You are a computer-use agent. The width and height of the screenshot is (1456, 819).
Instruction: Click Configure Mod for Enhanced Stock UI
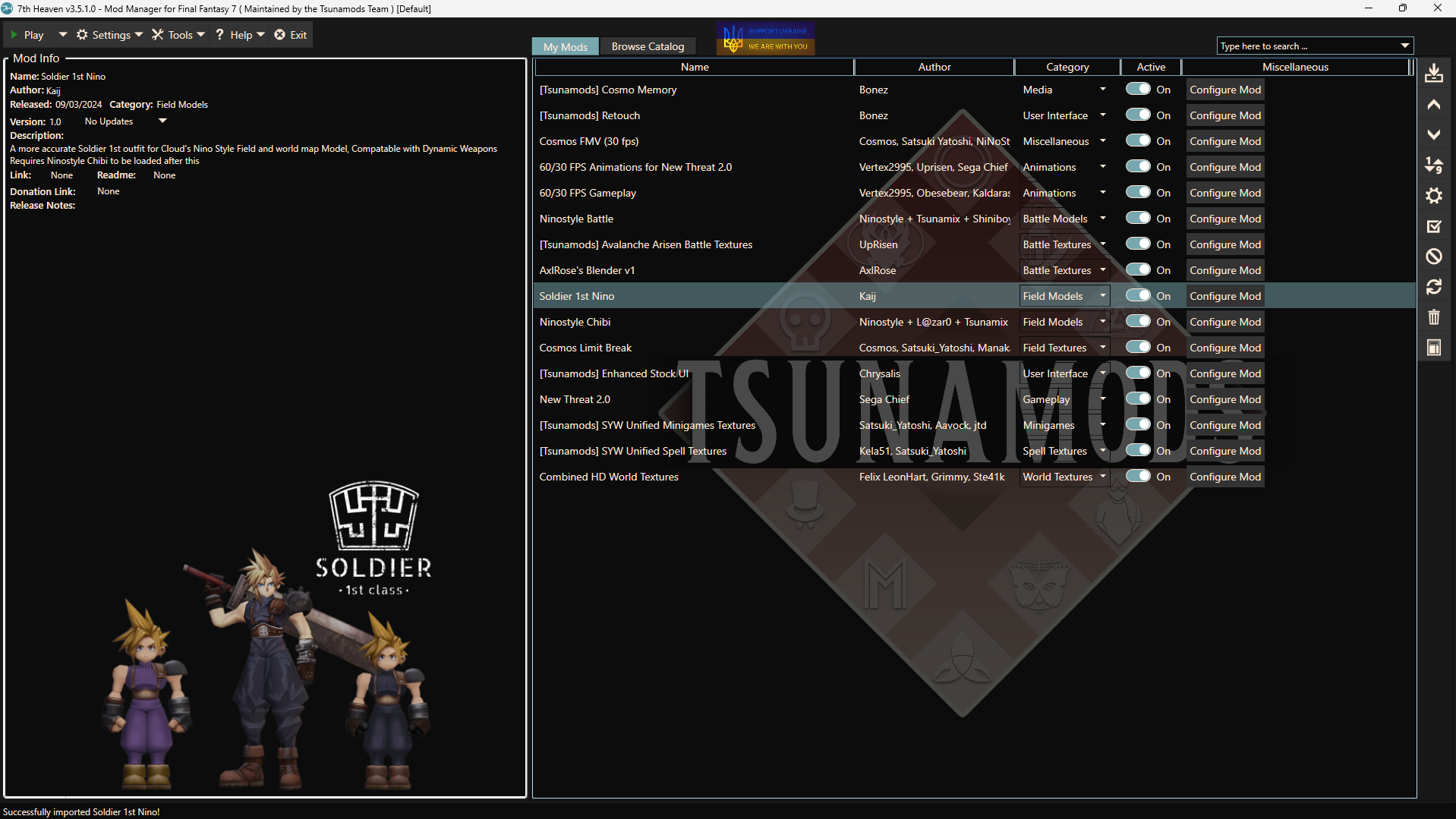(x=1224, y=373)
